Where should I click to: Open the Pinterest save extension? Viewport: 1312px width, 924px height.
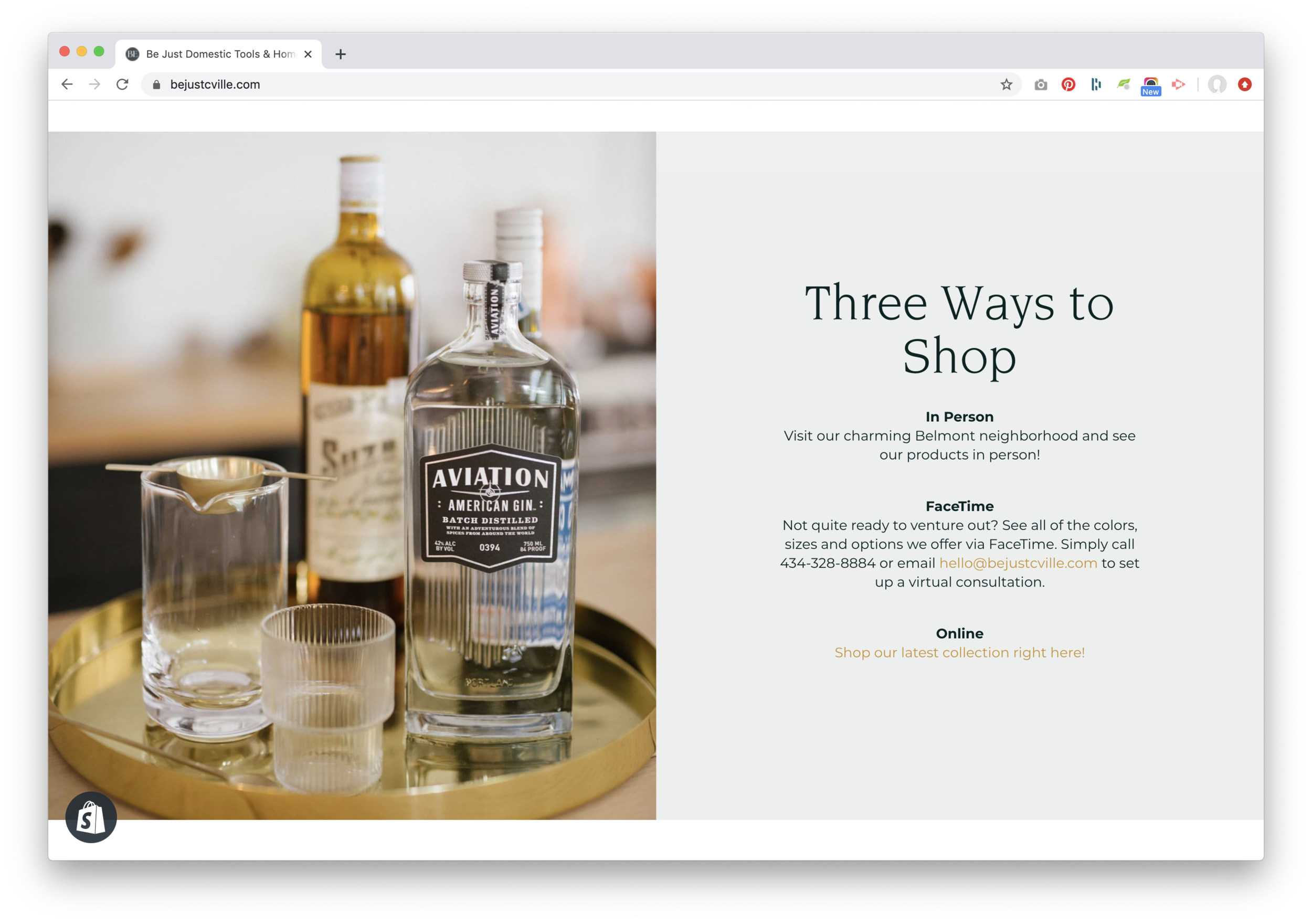coord(1068,84)
